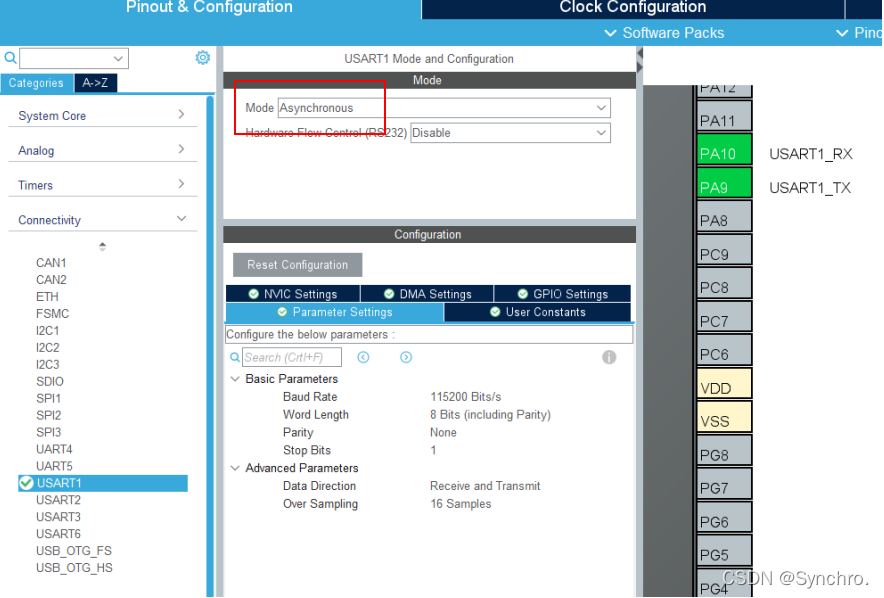Screen dimensions: 884x598
Task: Click the Over Sampling value 16 Samples
Action: pos(461,504)
